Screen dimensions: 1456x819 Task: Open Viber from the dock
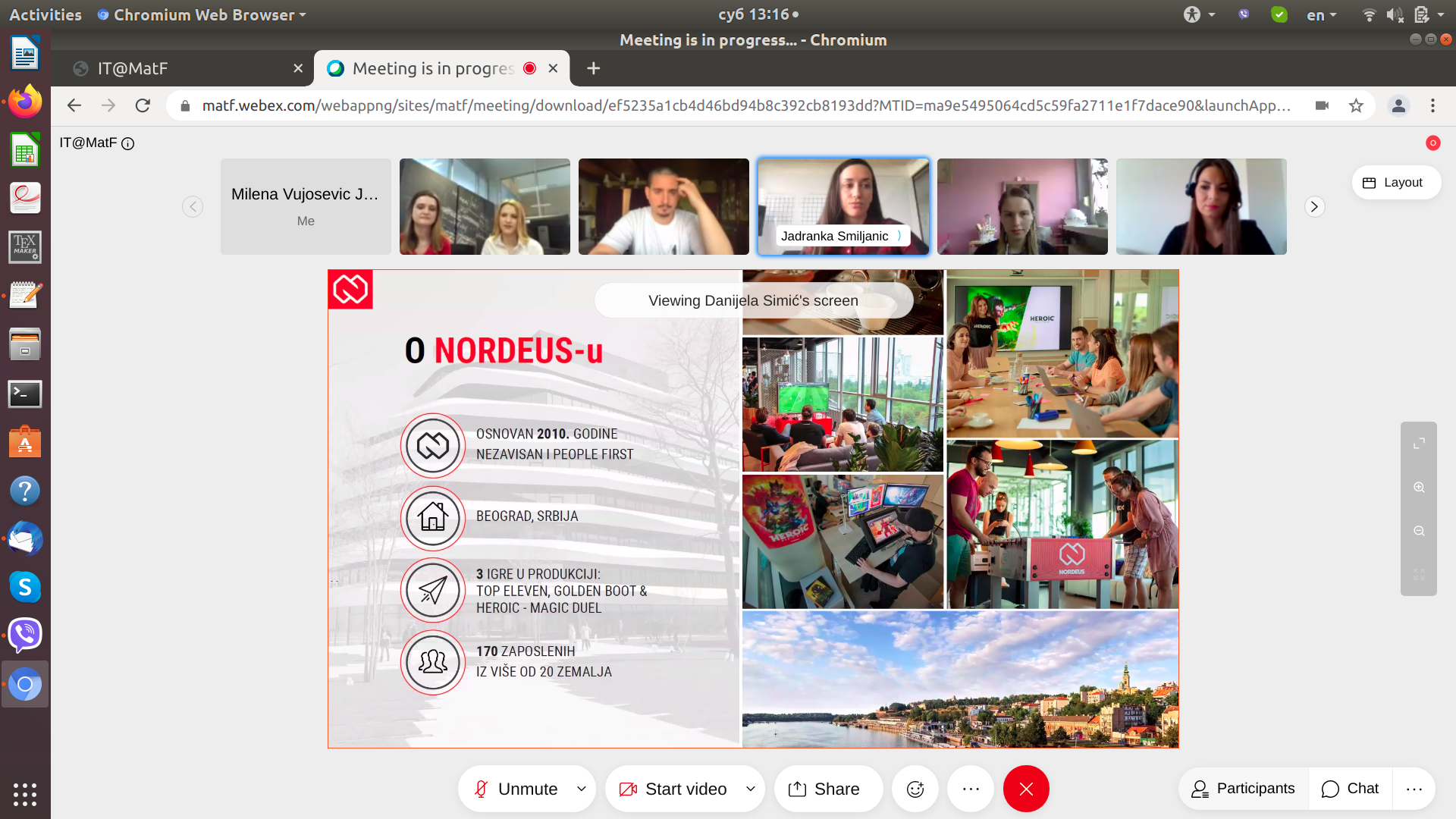pos(25,635)
